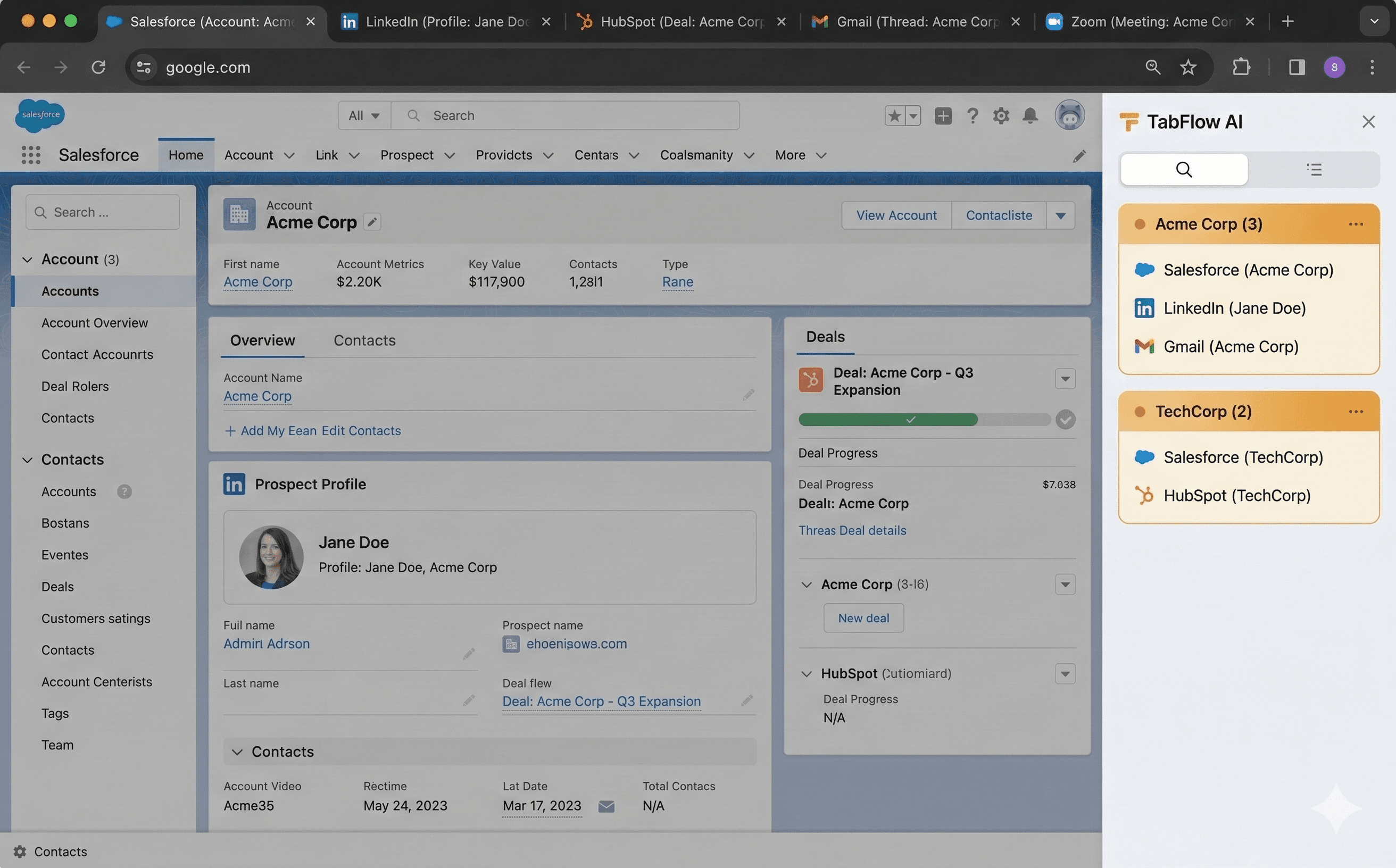Click the sidebar Search field
This screenshot has width=1396, height=868.
click(x=102, y=212)
